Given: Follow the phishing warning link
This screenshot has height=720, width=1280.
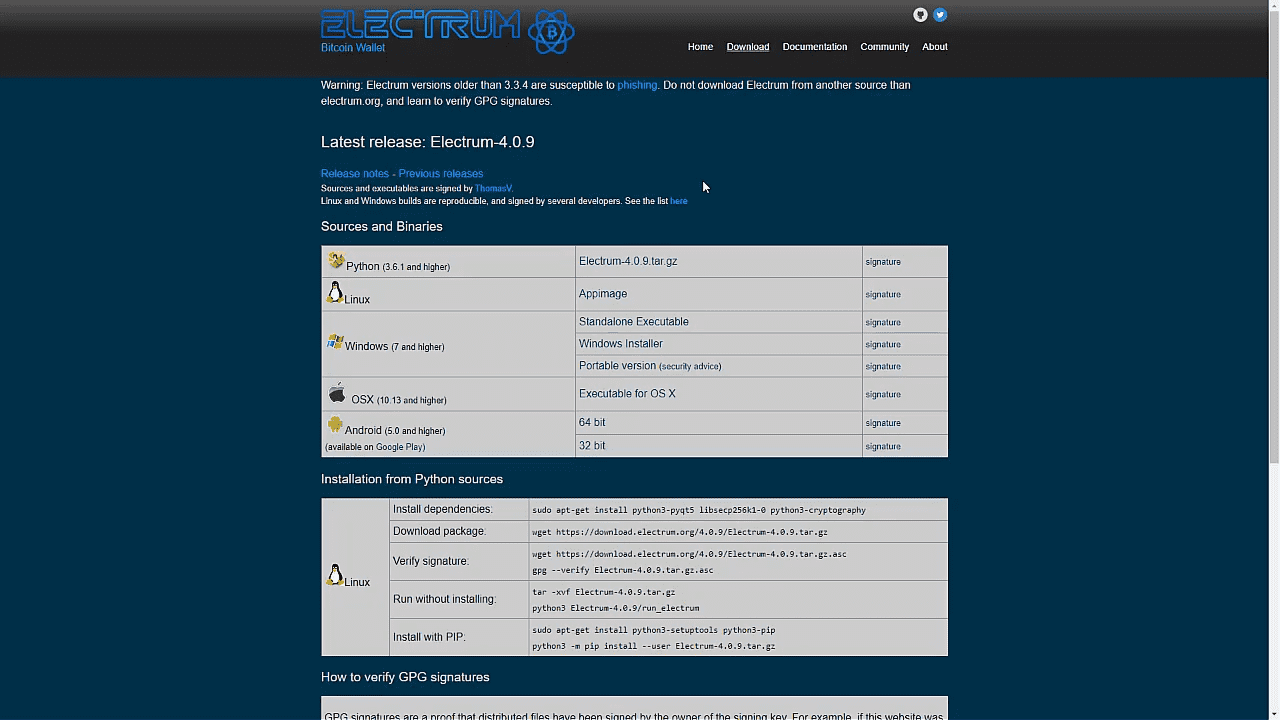Looking at the screenshot, I should (x=637, y=85).
